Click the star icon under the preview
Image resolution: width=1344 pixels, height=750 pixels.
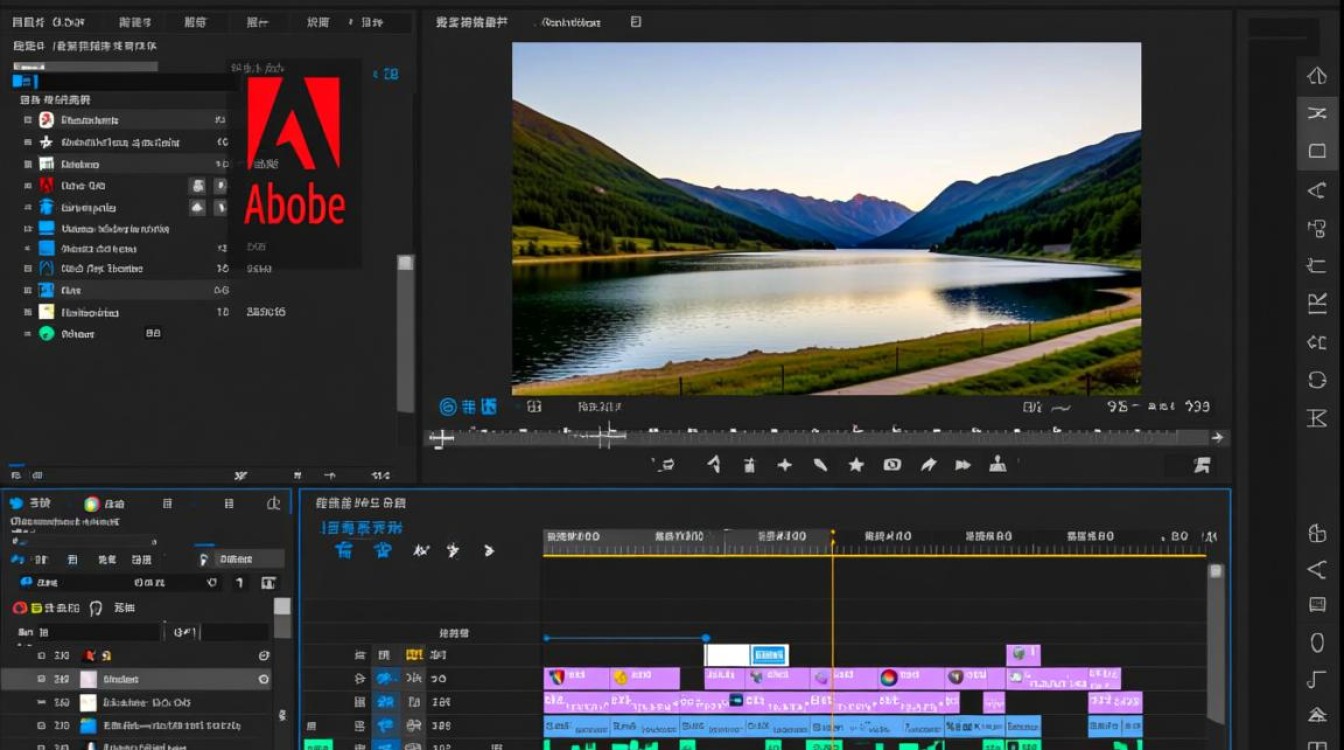(x=856, y=465)
